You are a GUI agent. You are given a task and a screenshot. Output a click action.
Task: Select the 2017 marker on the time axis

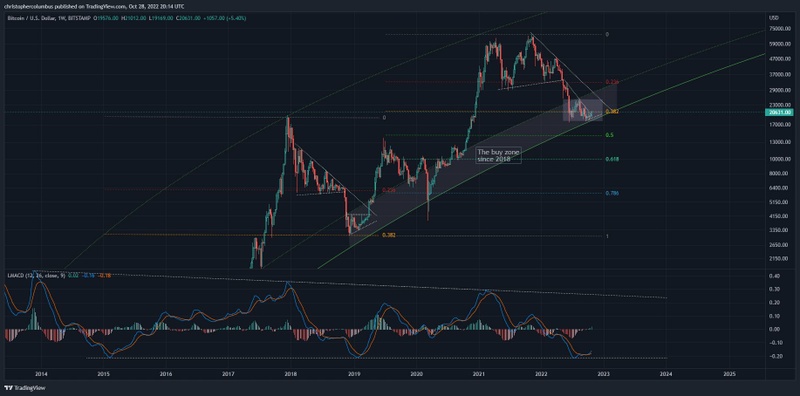point(229,375)
